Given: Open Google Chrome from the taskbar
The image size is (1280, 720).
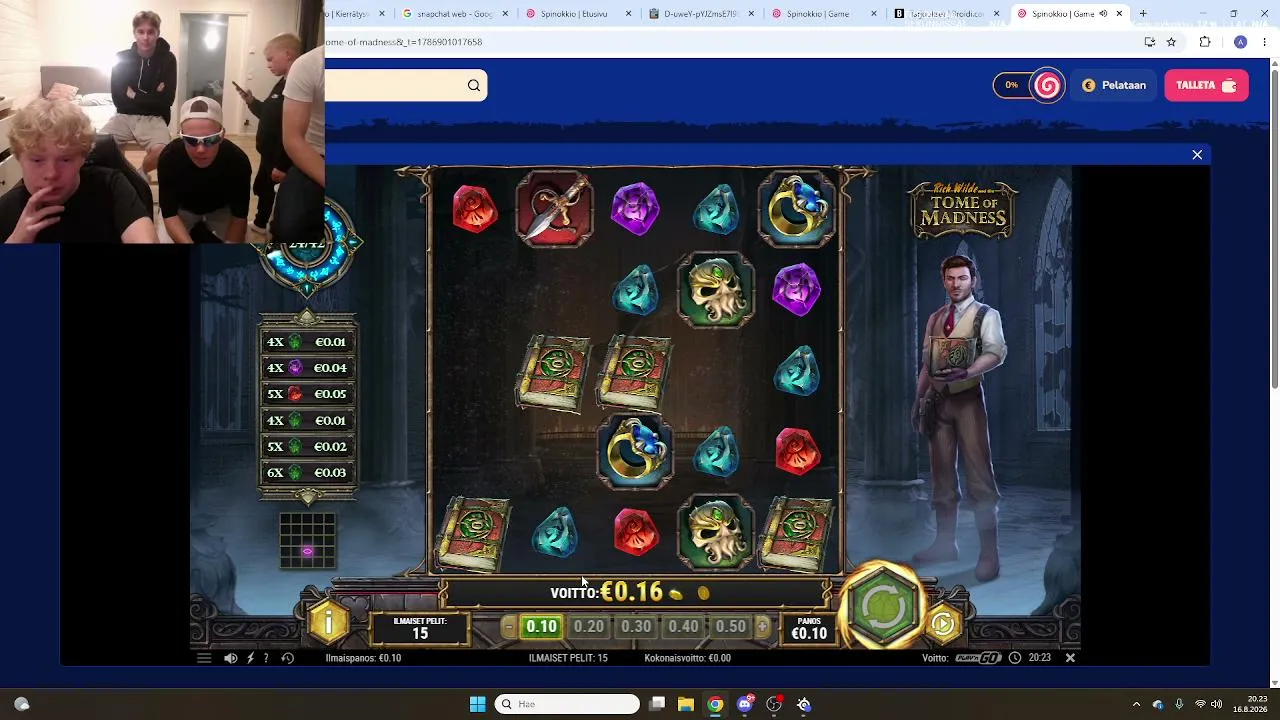Looking at the screenshot, I should click(715, 704).
